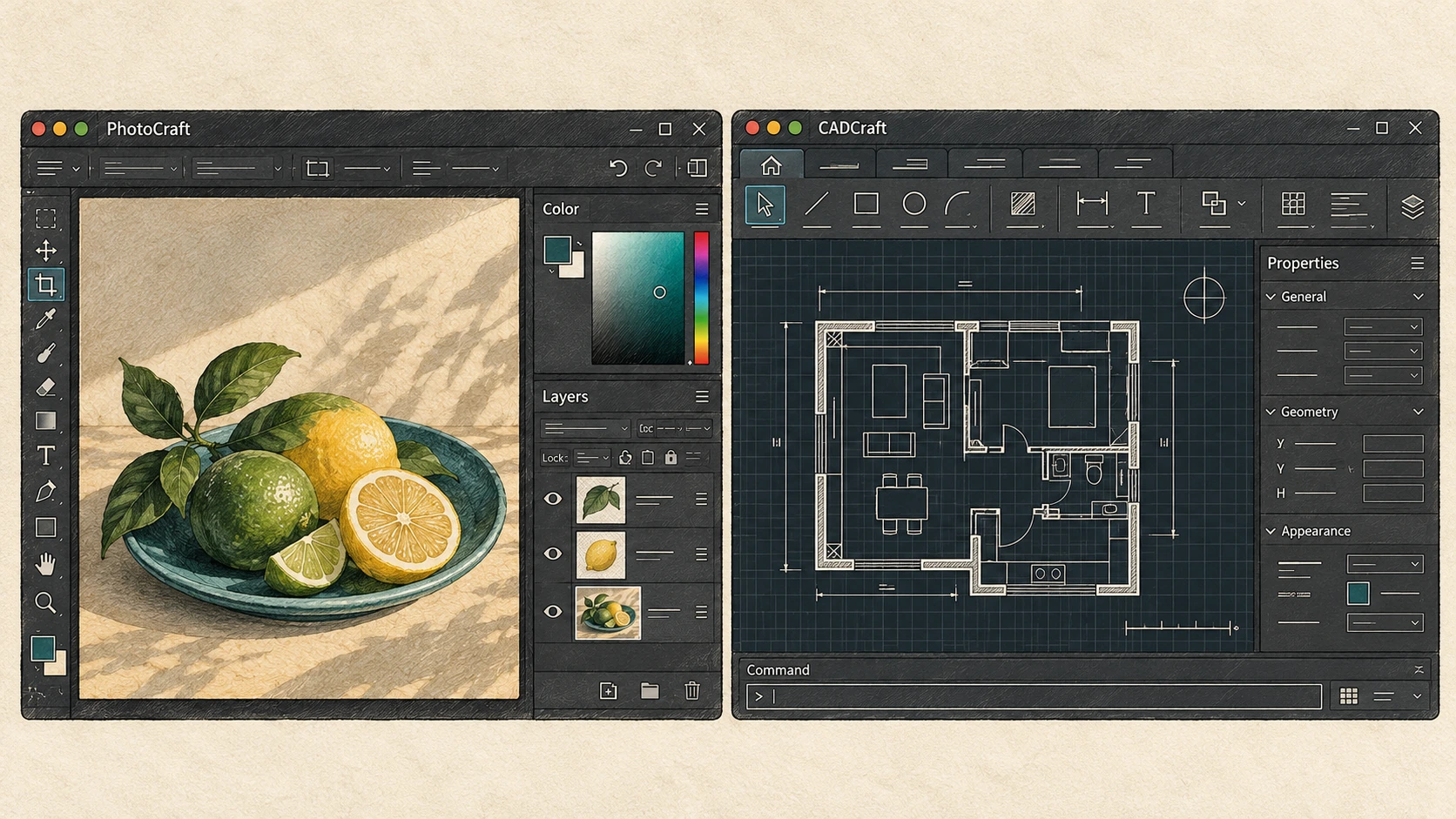The width and height of the screenshot is (1456, 819).
Task: Click the teal color swatch under Appearance
Action: coord(1358,594)
